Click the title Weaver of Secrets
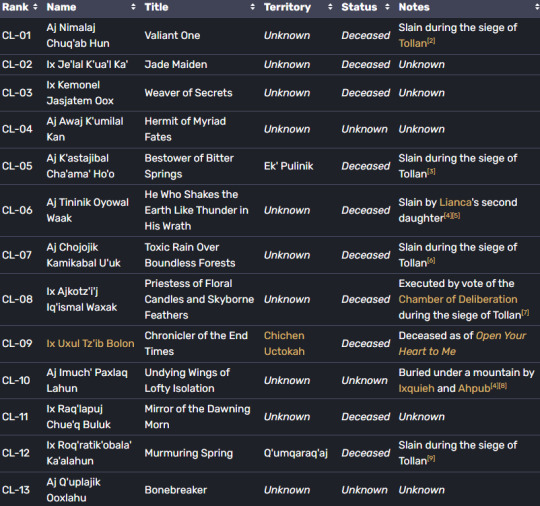Image resolution: width=540 pixels, height=506 pixels. [188, 93]
